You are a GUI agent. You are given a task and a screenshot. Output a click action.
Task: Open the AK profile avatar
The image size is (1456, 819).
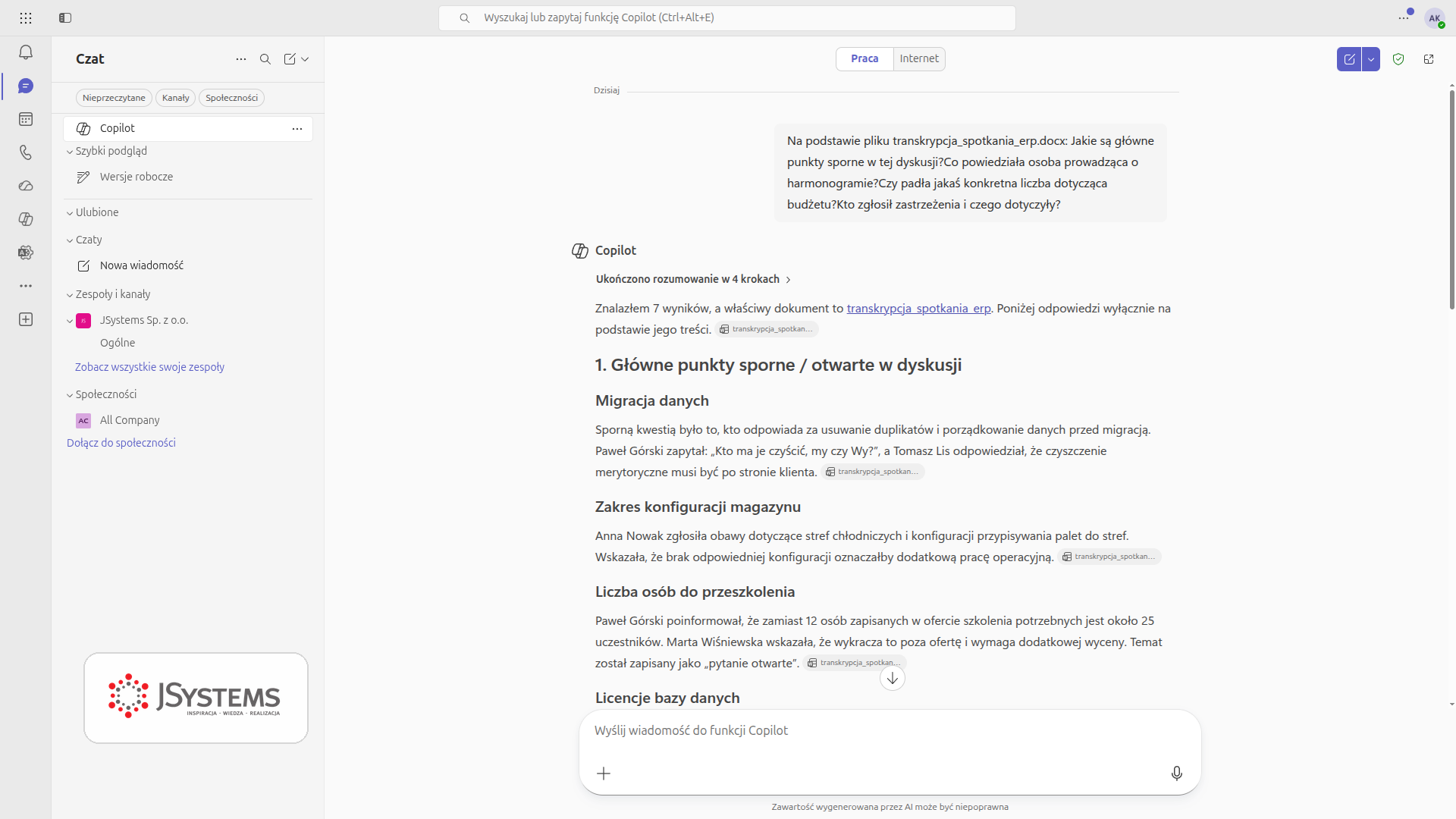[1434, 18]
